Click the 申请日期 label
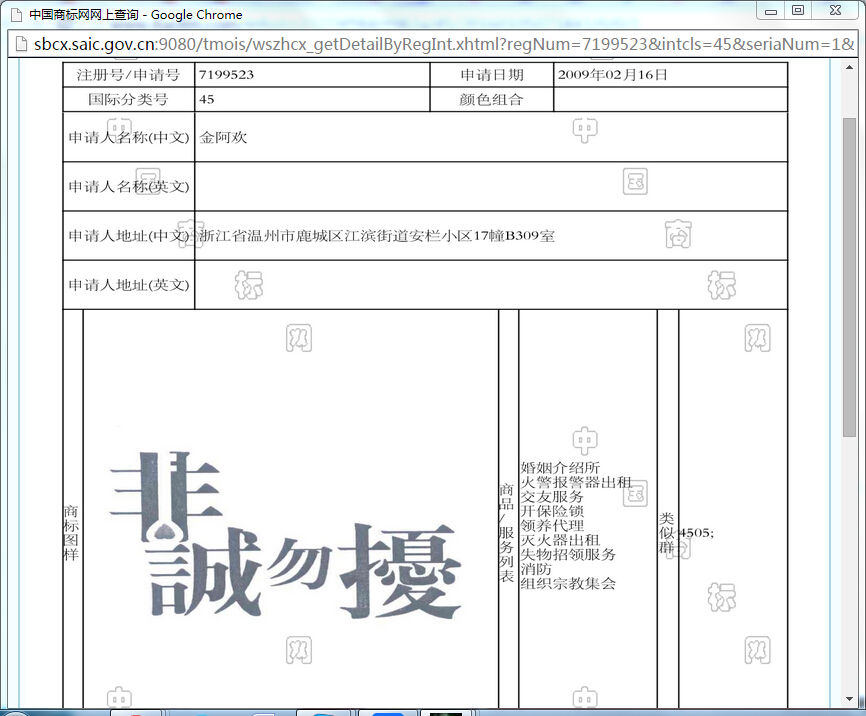 click(492, 75)
